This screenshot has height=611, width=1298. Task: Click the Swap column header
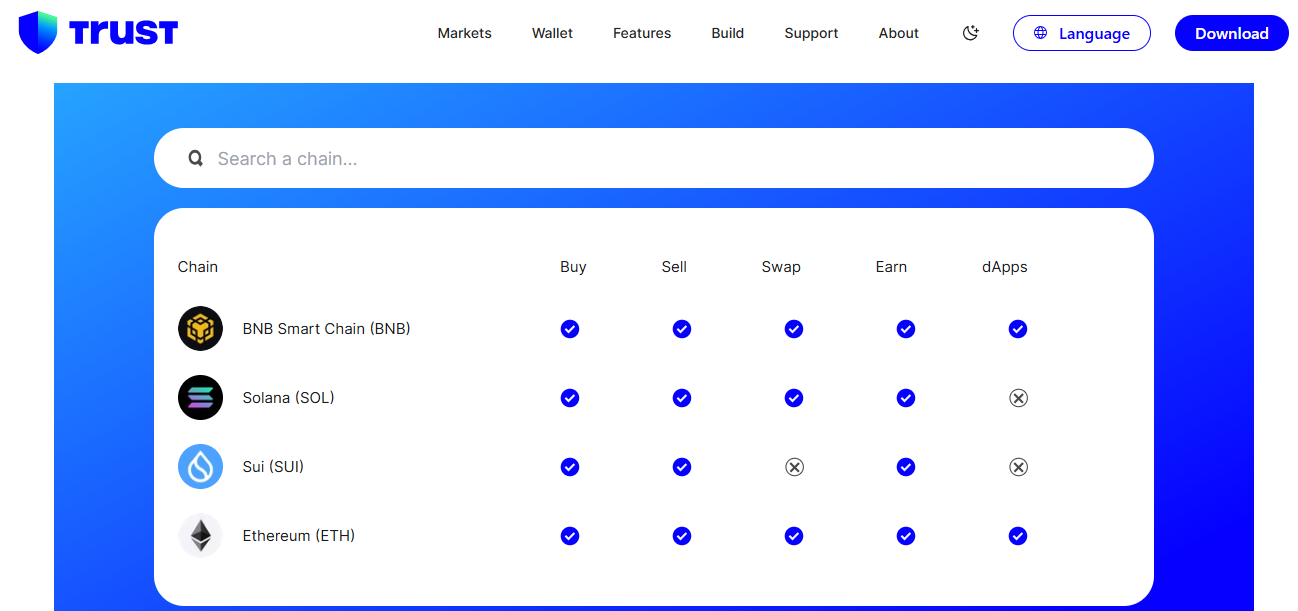point(781,267)
